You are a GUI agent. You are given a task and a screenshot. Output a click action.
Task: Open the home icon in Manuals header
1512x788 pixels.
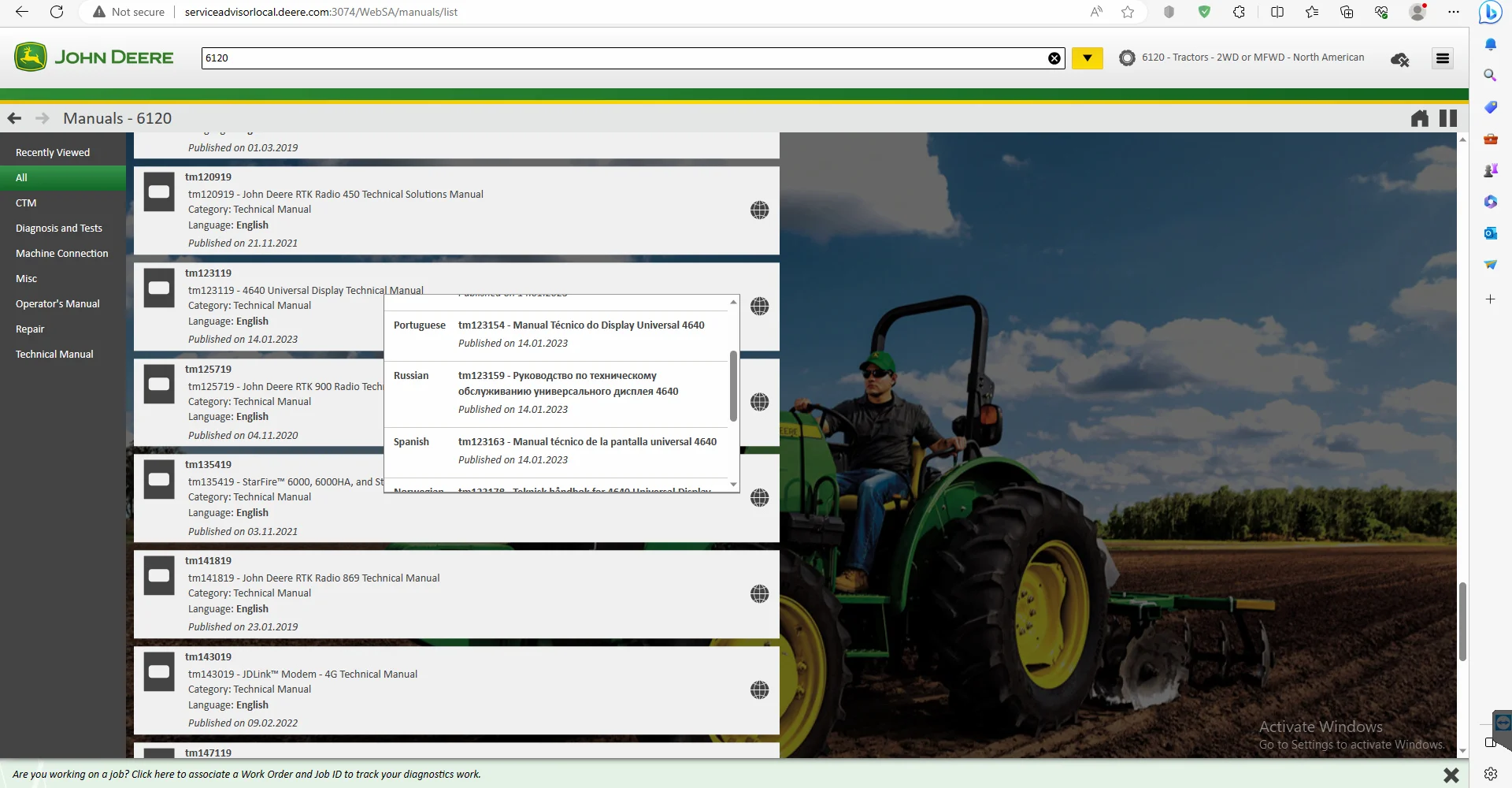point(1420,118)
